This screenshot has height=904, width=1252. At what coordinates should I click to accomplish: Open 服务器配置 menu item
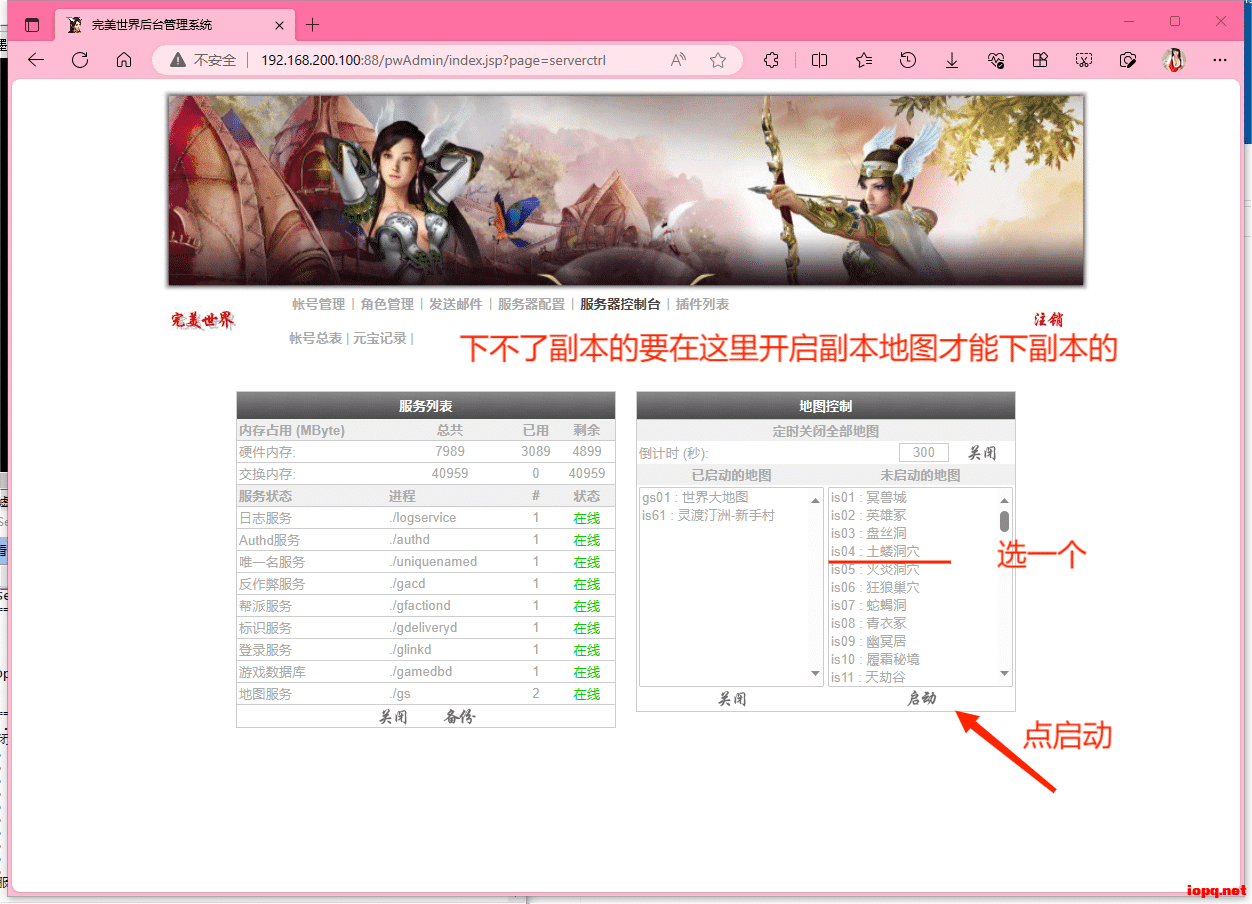531,304
